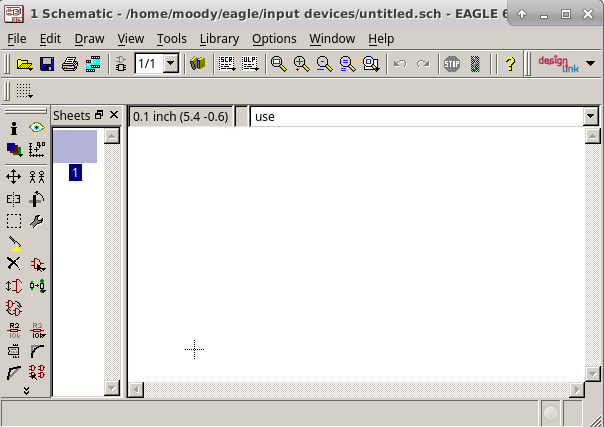Click in the command line field containing 'use'
The height and width of the screenshot is (427, 604).
point(416,117)
